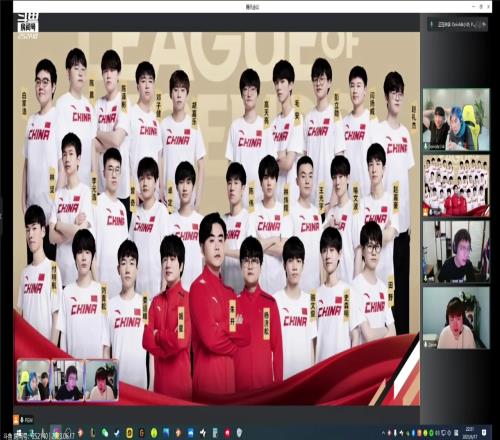Click rightmost small overlay webcam thumbnail
This screenshot has height=440, width=500.
tap(102, 380)
